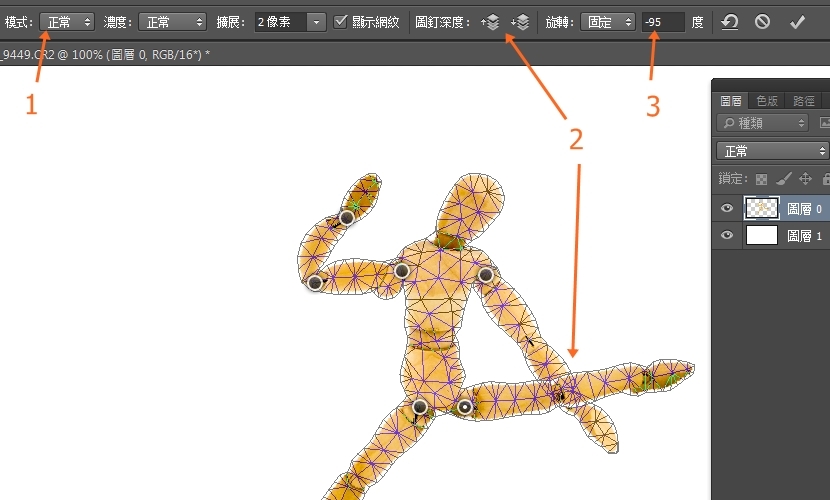The image size is (830, 500).
Task: Lock transparent pixels in the Layers panel
Action: point(761,179)
